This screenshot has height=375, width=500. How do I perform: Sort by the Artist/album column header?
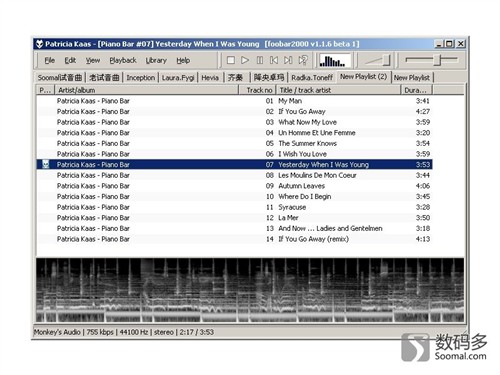[x=146, y=90]
